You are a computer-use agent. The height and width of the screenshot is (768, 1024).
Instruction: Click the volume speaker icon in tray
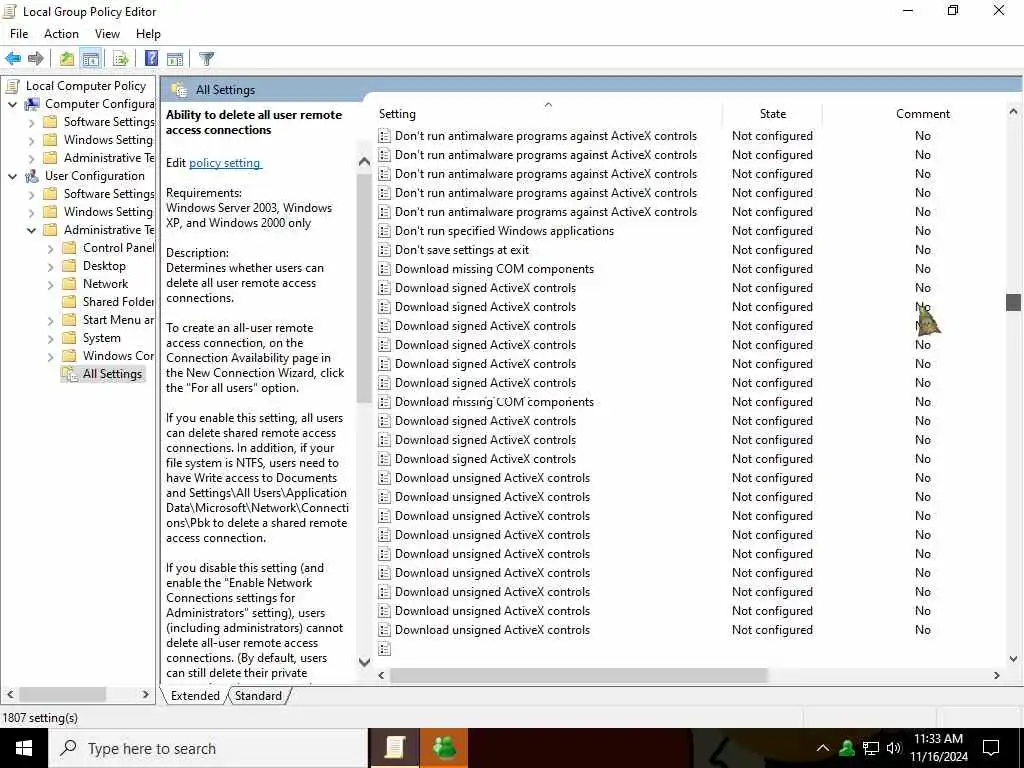click(893, 748)
